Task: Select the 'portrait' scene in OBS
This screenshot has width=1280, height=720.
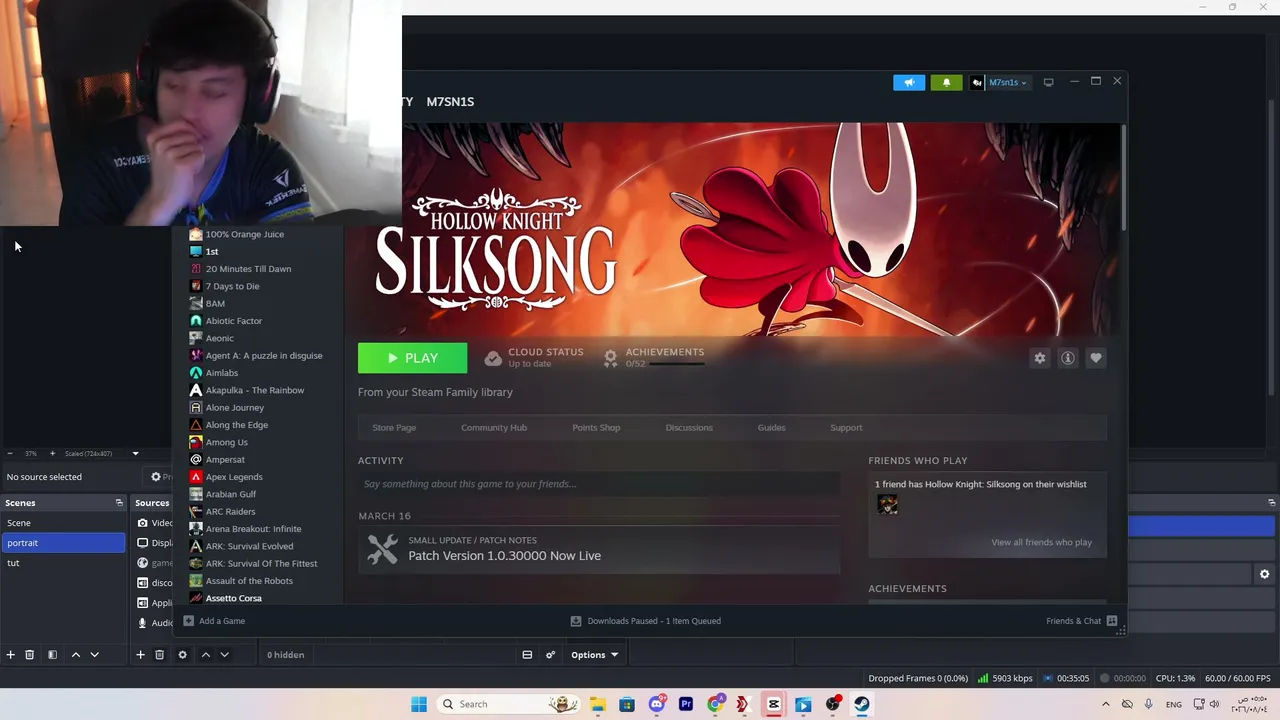Action: point(63,543)
